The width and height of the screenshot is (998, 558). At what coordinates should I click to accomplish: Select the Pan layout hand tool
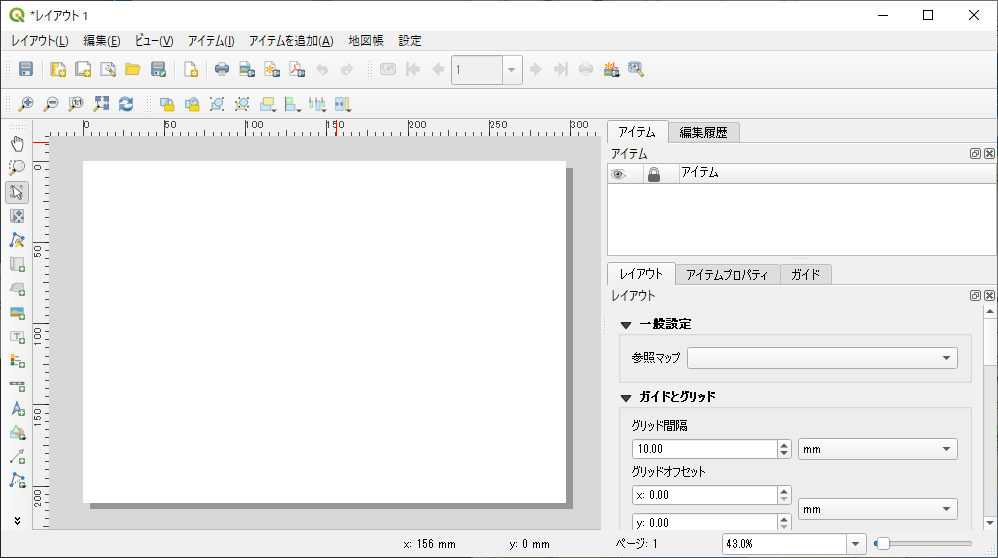click(17, 143)
